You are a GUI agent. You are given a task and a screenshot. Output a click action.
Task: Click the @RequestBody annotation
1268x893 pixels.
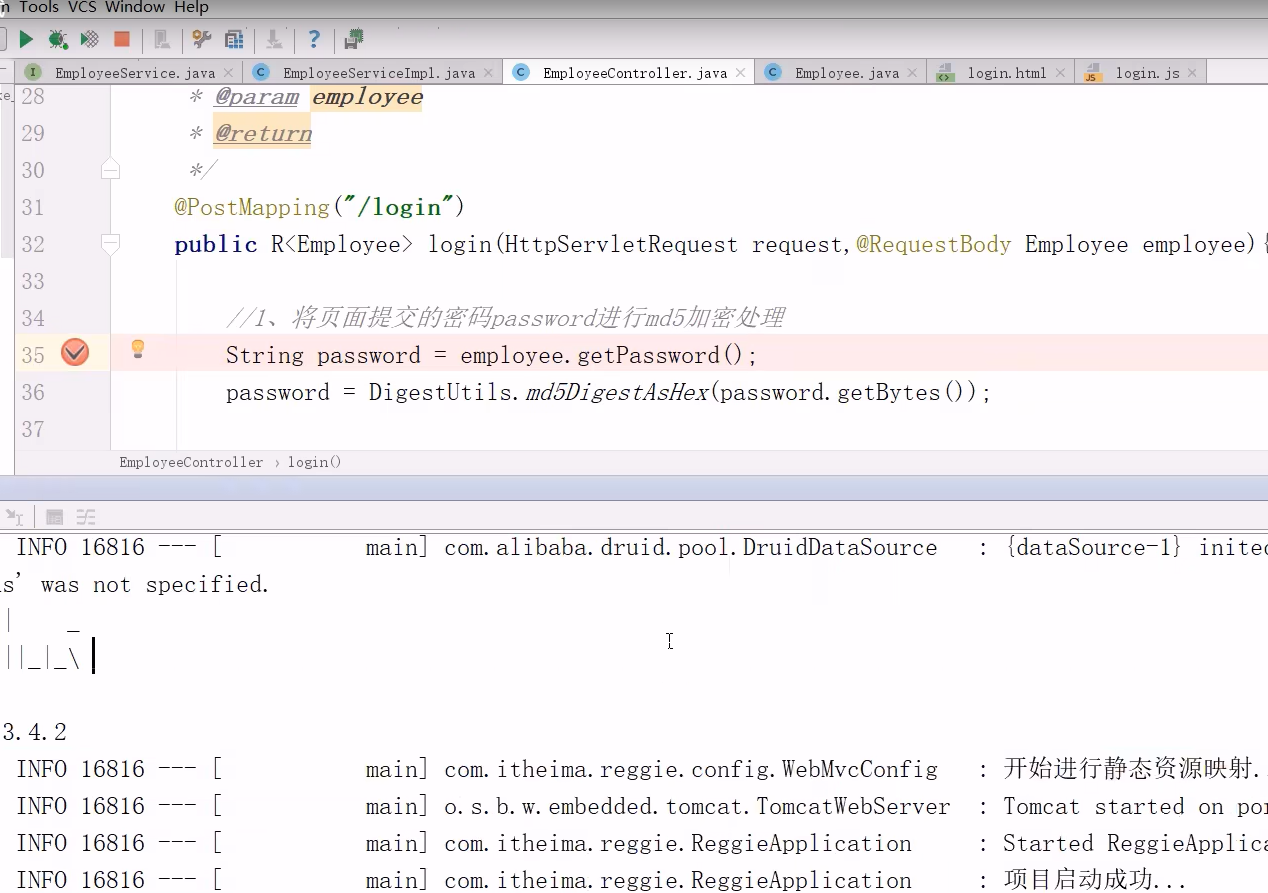933,244
